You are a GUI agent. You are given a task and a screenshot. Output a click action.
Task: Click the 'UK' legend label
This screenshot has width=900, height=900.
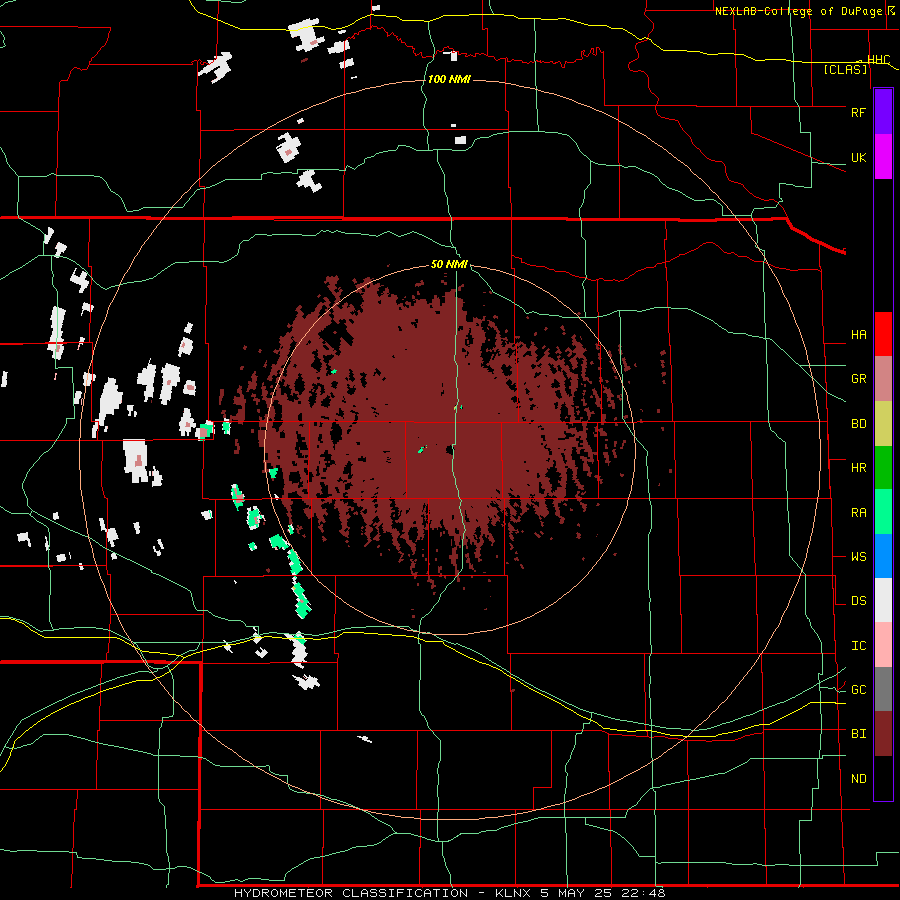858,157
